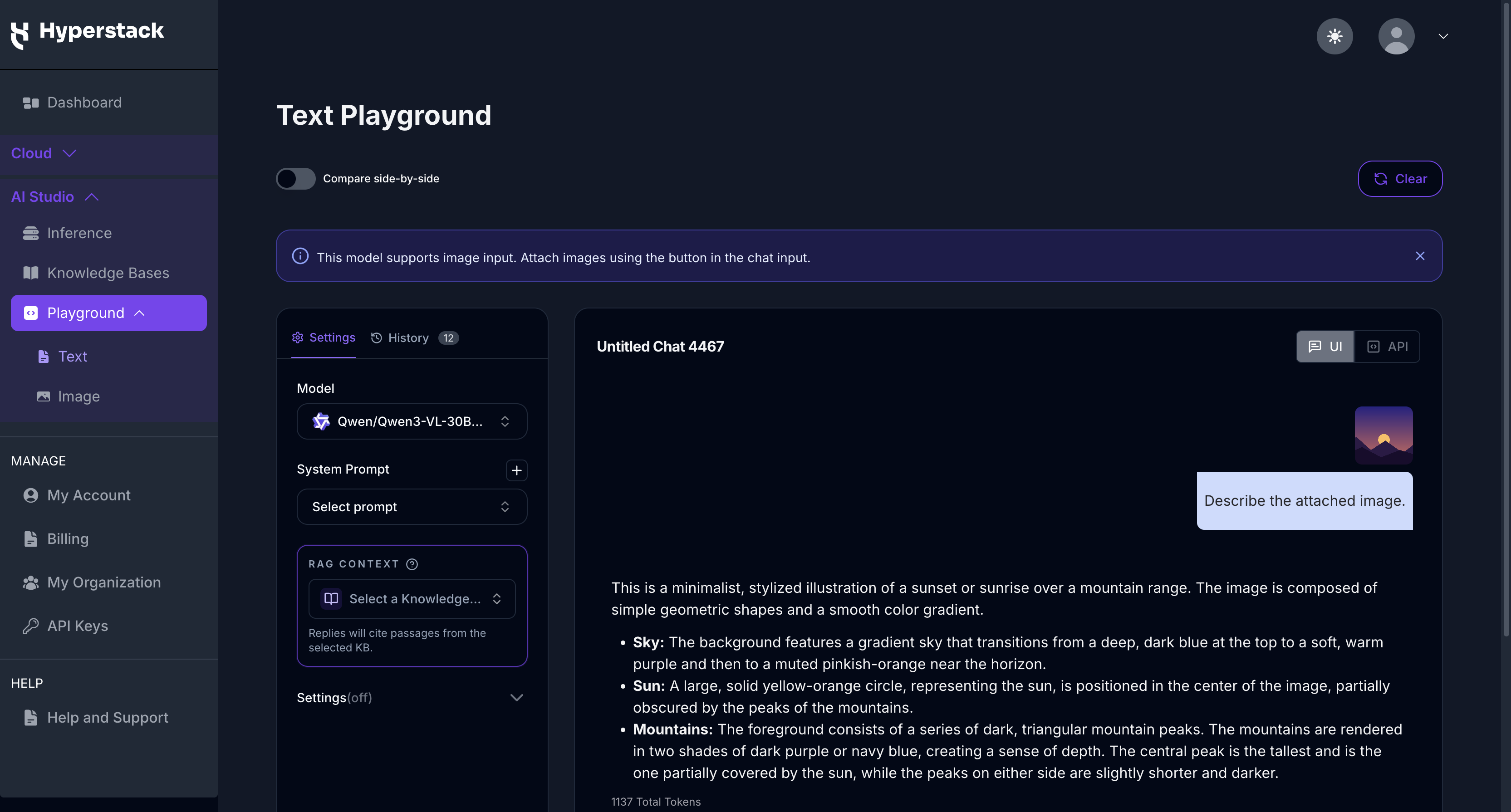Open the account menu chevron
This screenshot has width=1511, height=812.
pyautogui.click(x=1443, y=36)
